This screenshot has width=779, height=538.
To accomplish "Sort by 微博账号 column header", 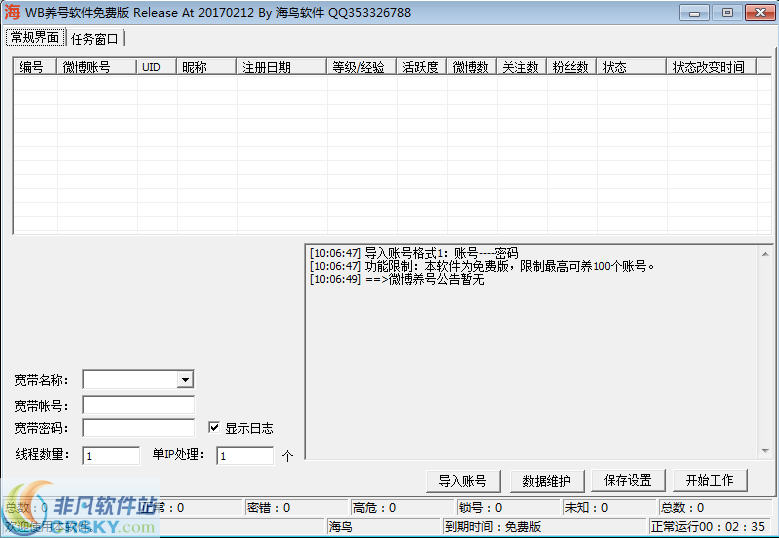I will tap(96, 67).
